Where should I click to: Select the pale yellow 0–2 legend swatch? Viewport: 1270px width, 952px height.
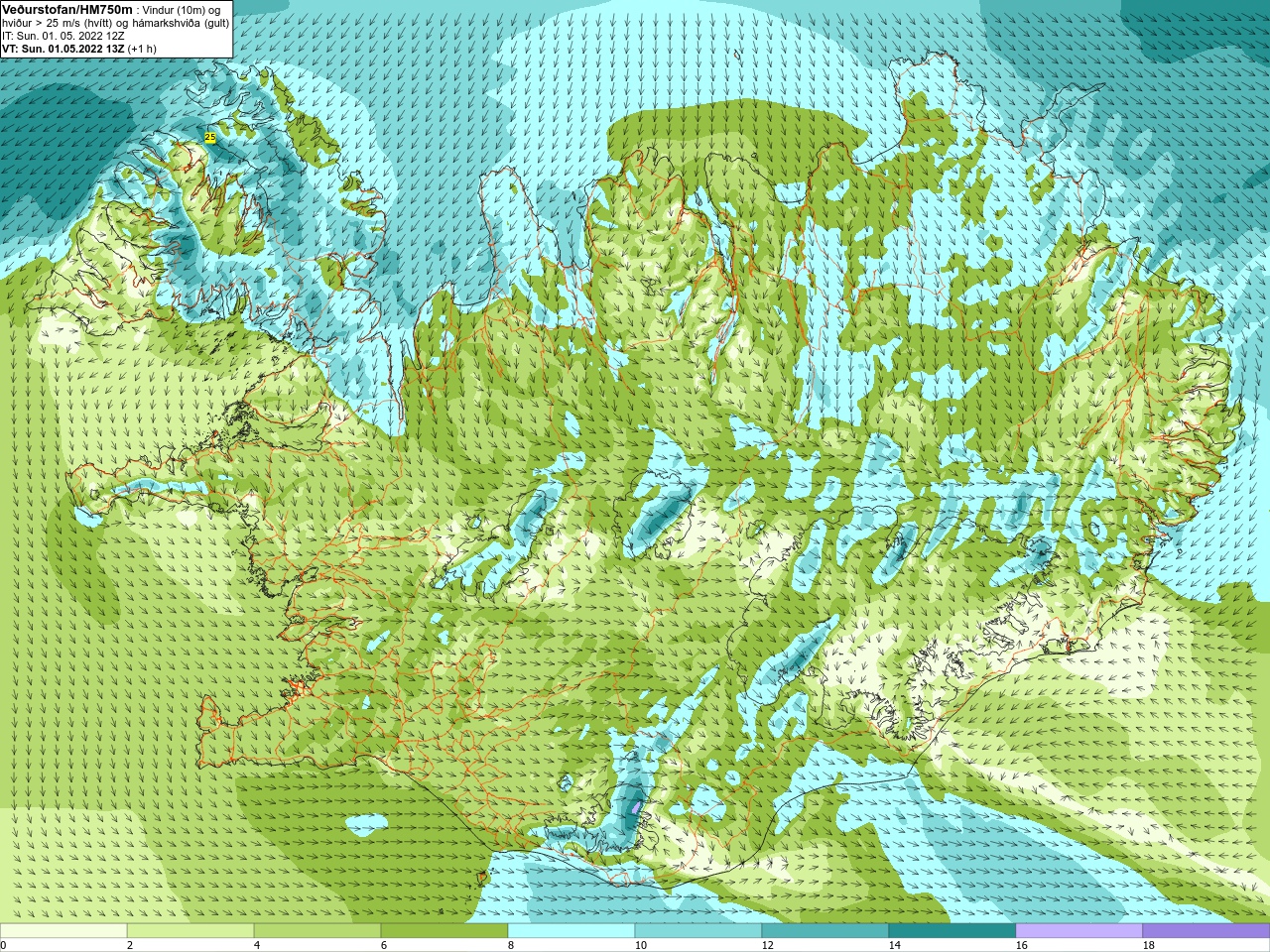click(63, 931)
